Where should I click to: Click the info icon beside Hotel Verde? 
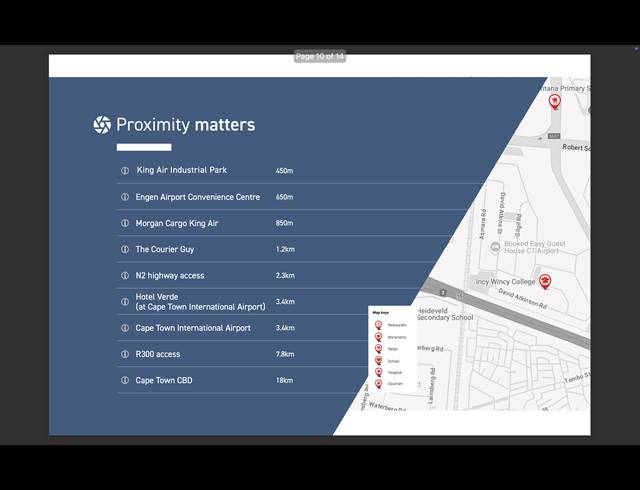coord(125,302)
